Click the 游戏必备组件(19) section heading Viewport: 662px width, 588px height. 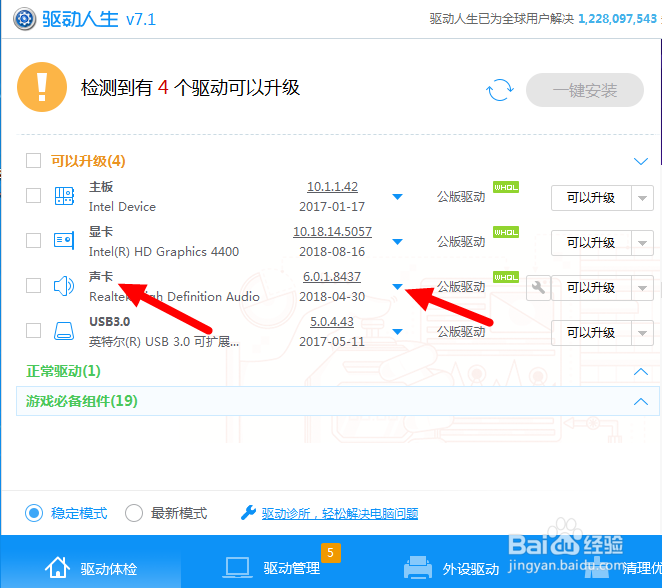[81, 401]
